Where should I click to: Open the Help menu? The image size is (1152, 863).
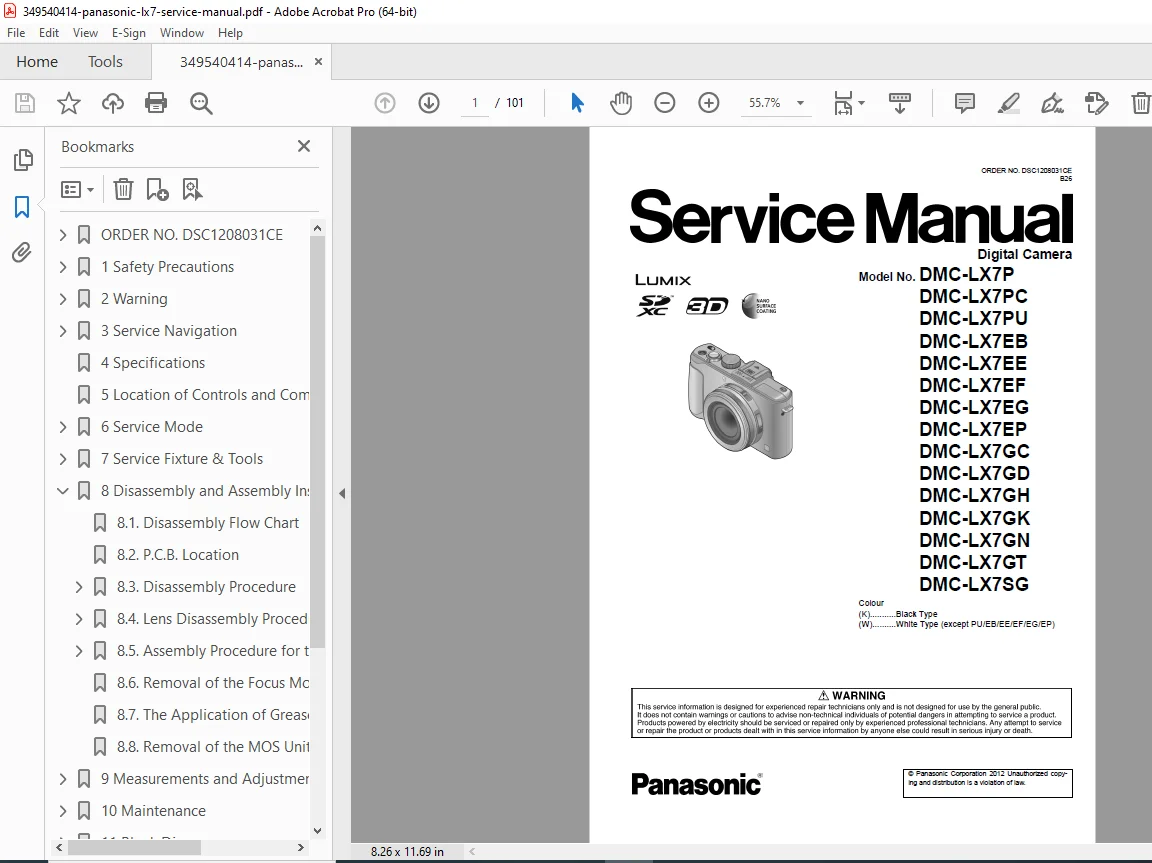(x=230, y=33)
